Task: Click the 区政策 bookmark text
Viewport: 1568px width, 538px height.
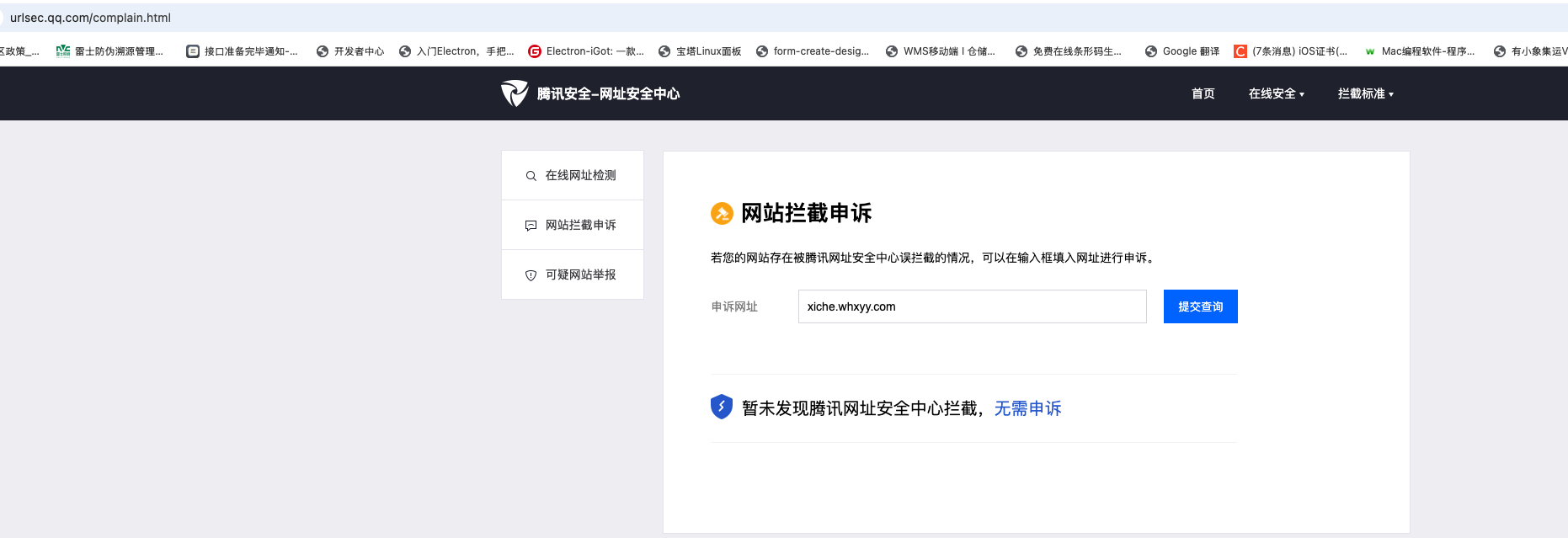Action: point(19,51)
